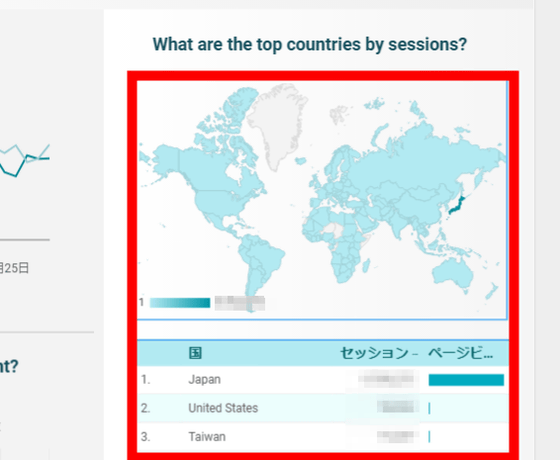Click the 25日 date label

coord(14,268)
